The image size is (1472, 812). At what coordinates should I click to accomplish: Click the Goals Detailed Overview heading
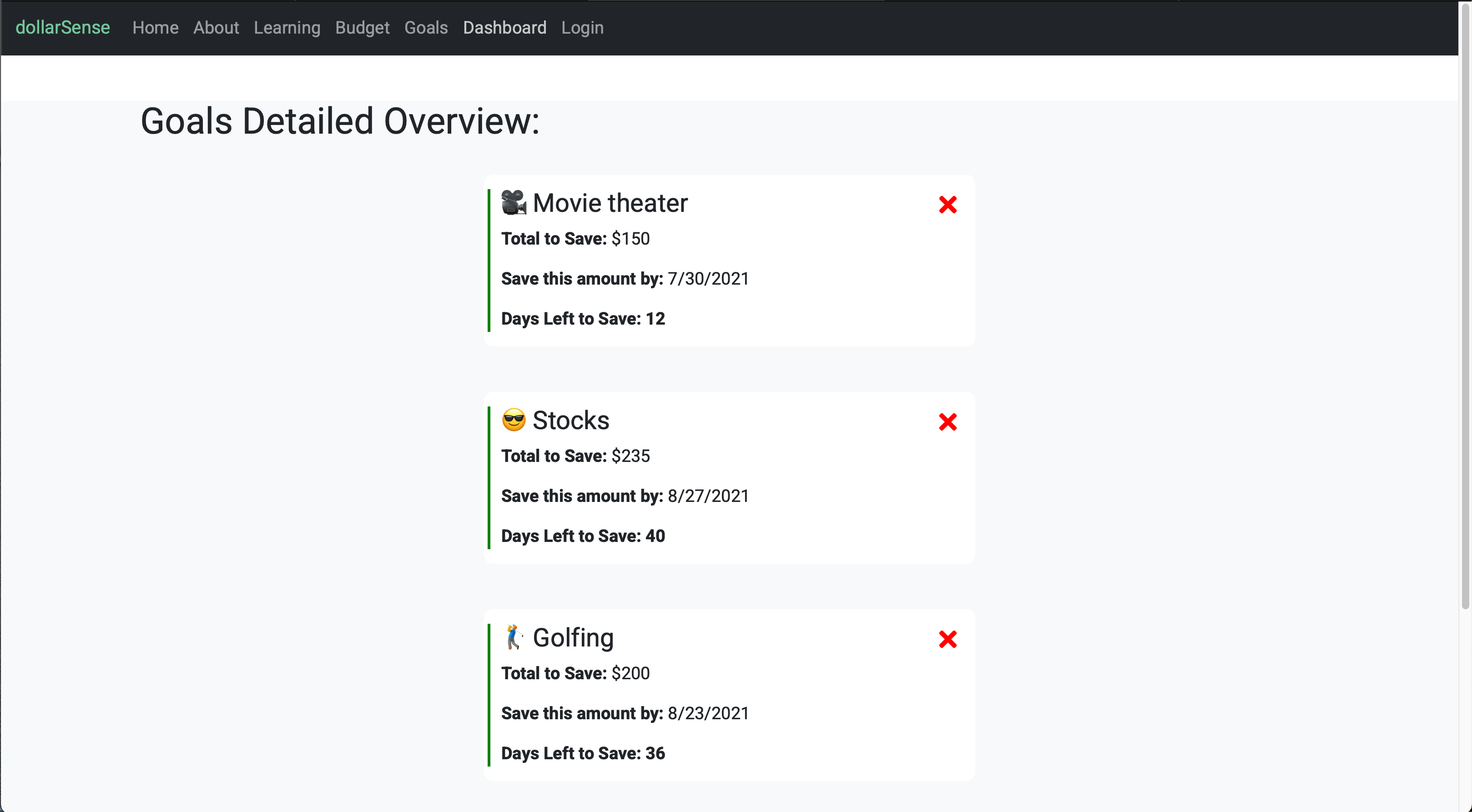click(x=340, y=121)
